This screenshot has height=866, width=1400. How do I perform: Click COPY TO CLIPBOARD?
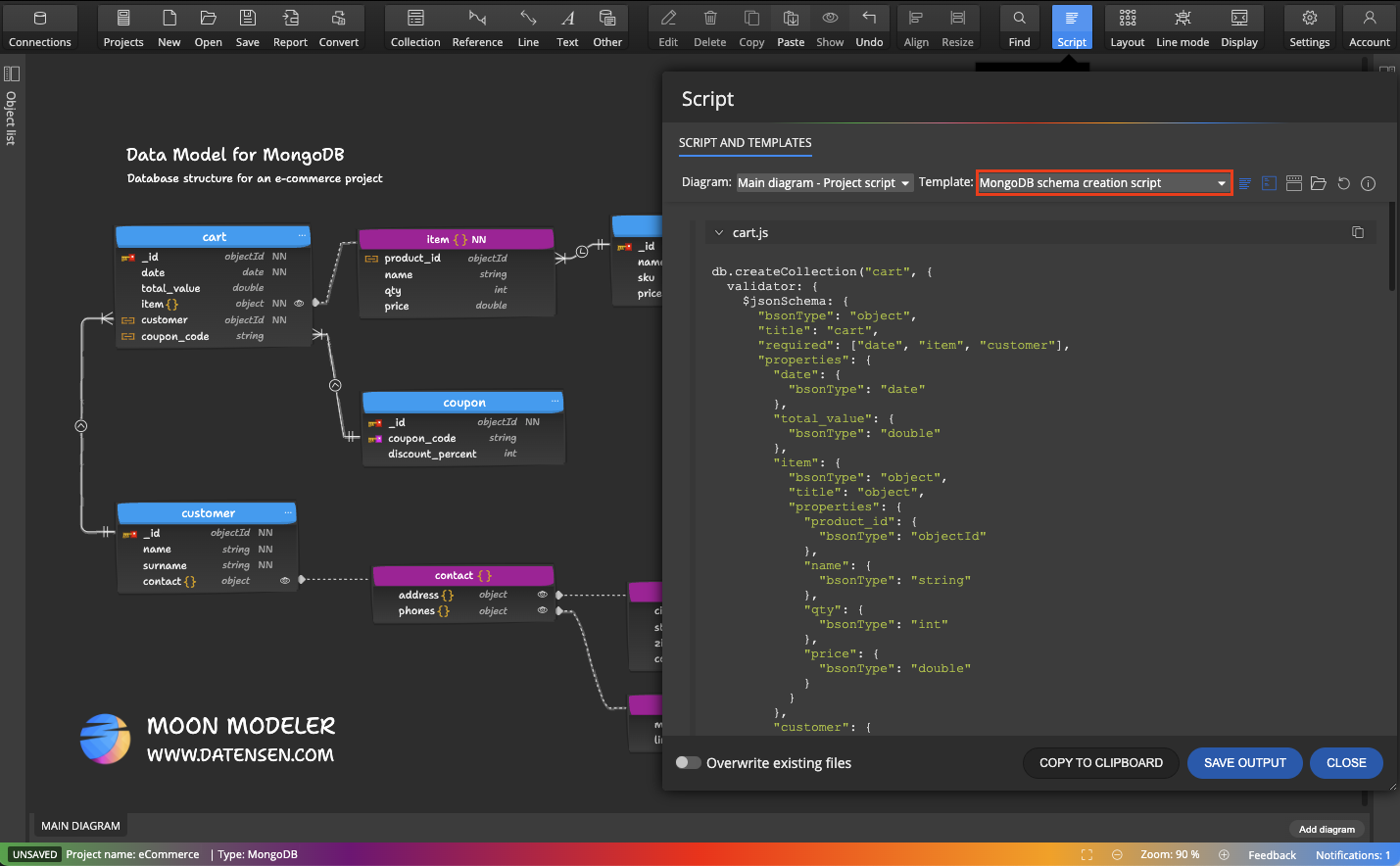[x=1100, y=762]
